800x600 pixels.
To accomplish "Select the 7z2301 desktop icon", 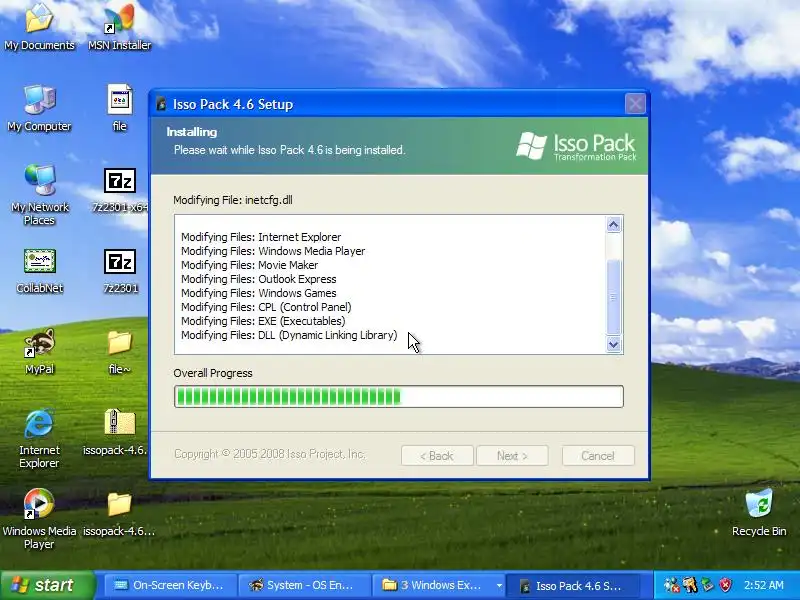I will pos(120,270).
